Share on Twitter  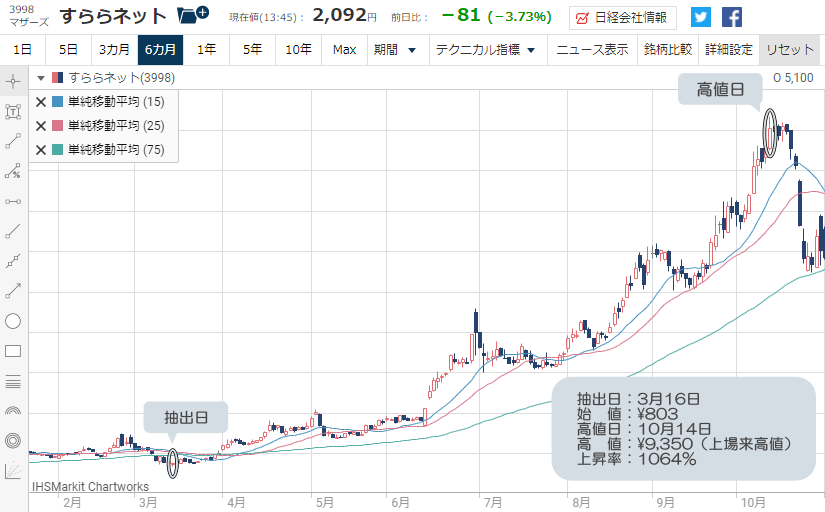[x=700, y=17]
